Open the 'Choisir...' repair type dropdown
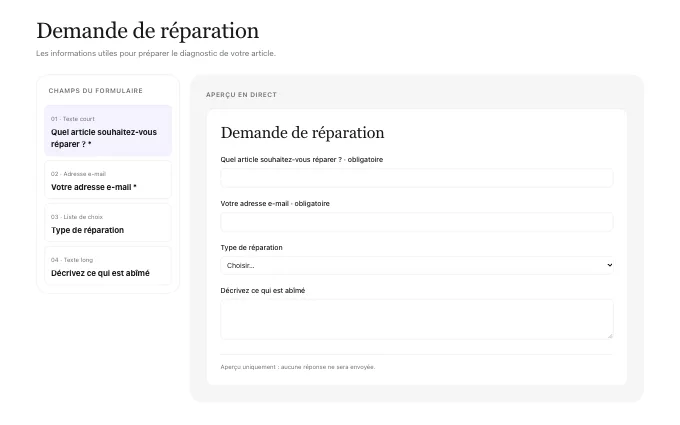680x425 pixels. pos(417,265)
